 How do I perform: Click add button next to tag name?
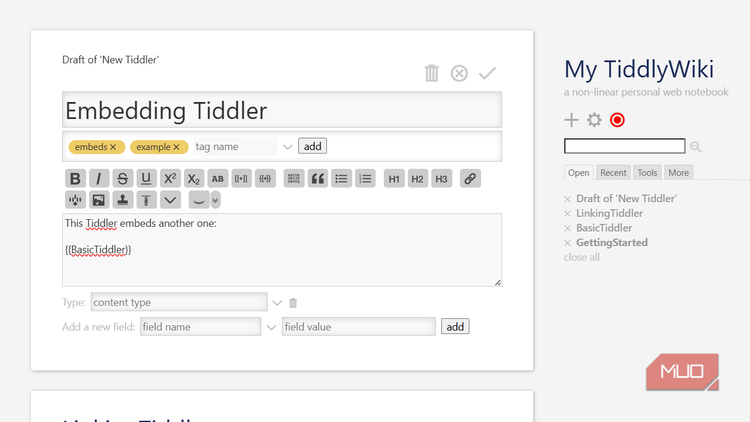pos(312,146)
